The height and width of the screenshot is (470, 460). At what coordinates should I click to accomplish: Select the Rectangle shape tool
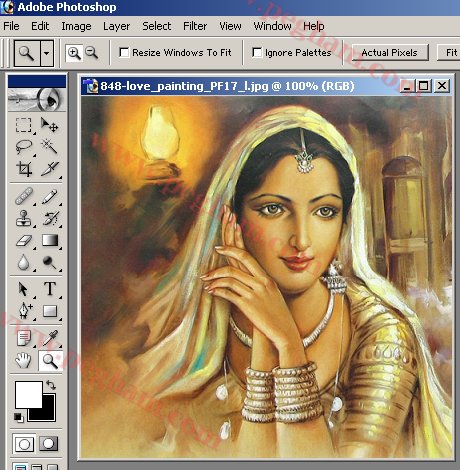tap(50, 311)
